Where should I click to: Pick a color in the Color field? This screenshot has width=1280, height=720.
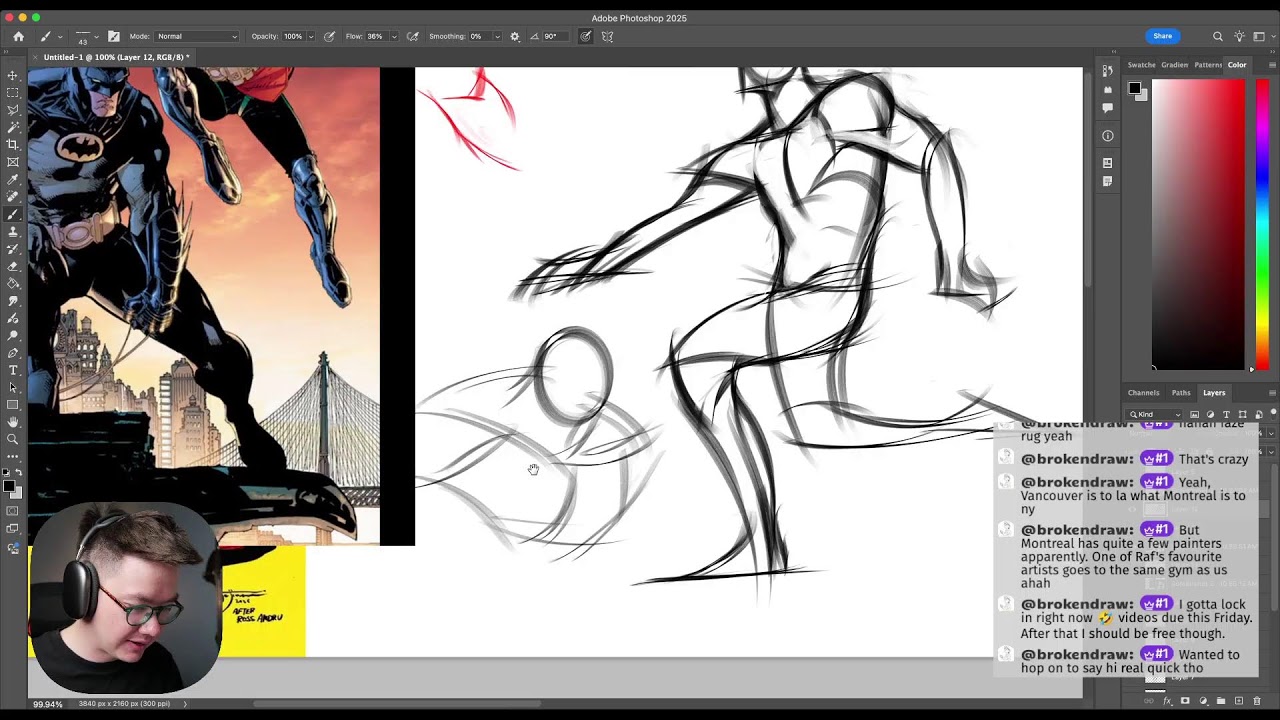point(1198,224)
